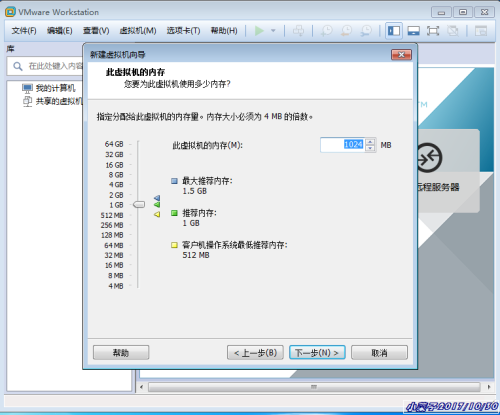Click the VMware Workstation title bar icon
500x415 pixels.
[x=10, y=12]
